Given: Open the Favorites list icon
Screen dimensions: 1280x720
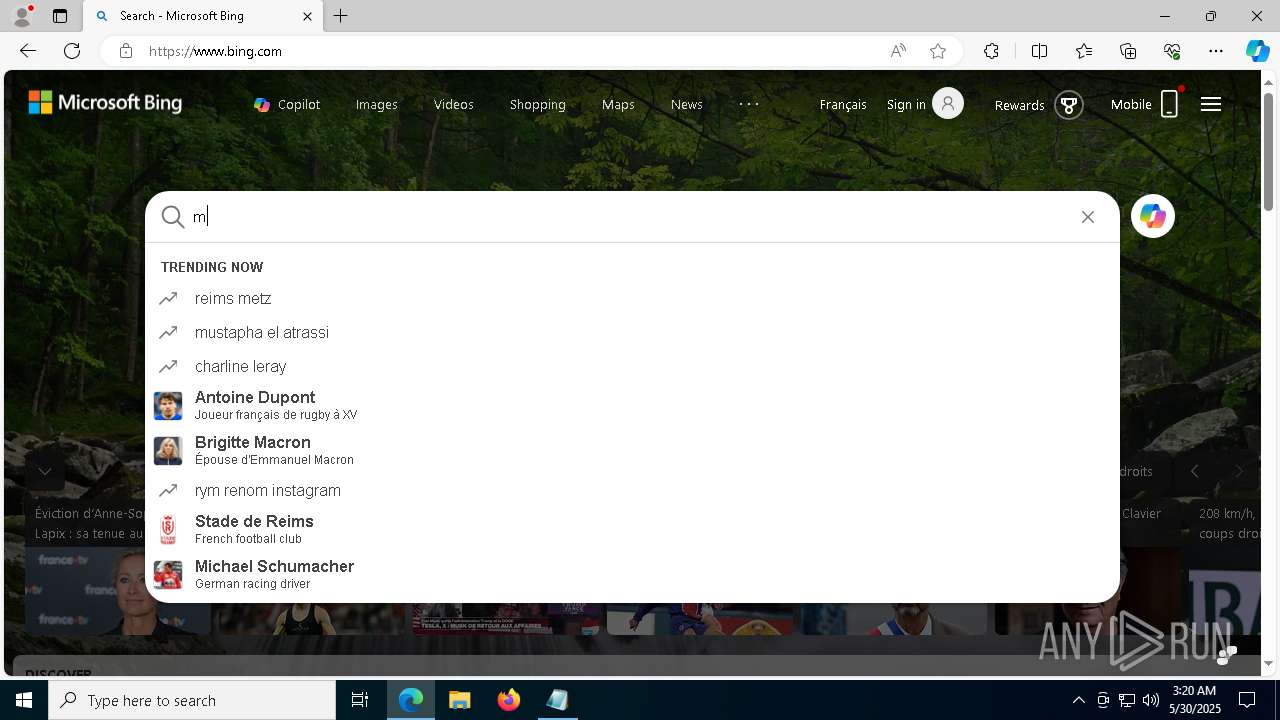Looking at the screenshot, I should pos(1084,51).
